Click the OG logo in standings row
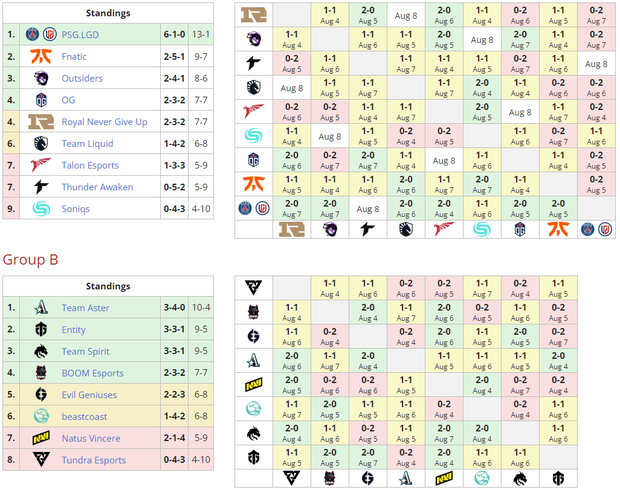This screenshot has height=490, width=620. coord(41,100)
